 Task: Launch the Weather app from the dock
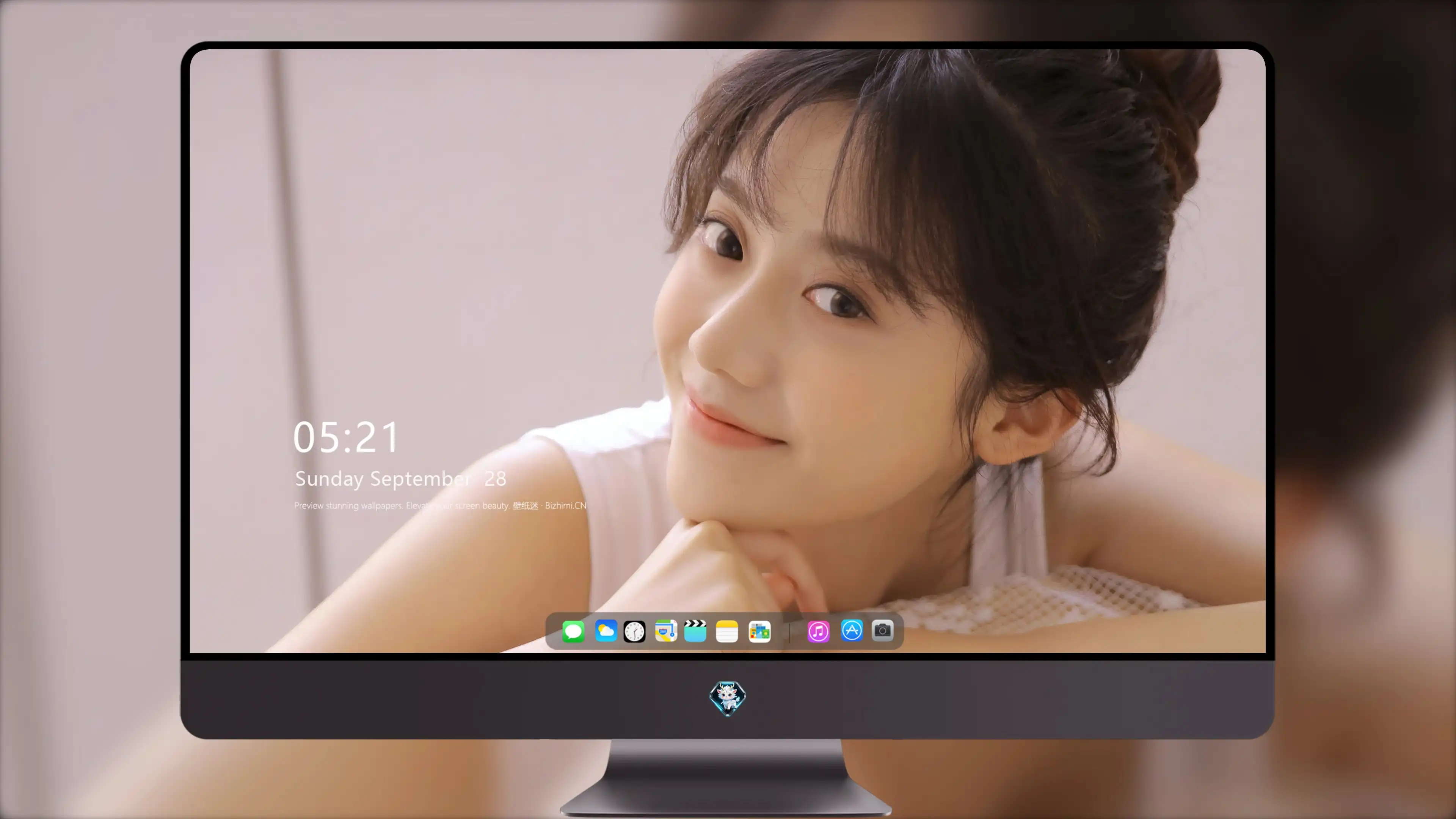click(x=606, y=631)
